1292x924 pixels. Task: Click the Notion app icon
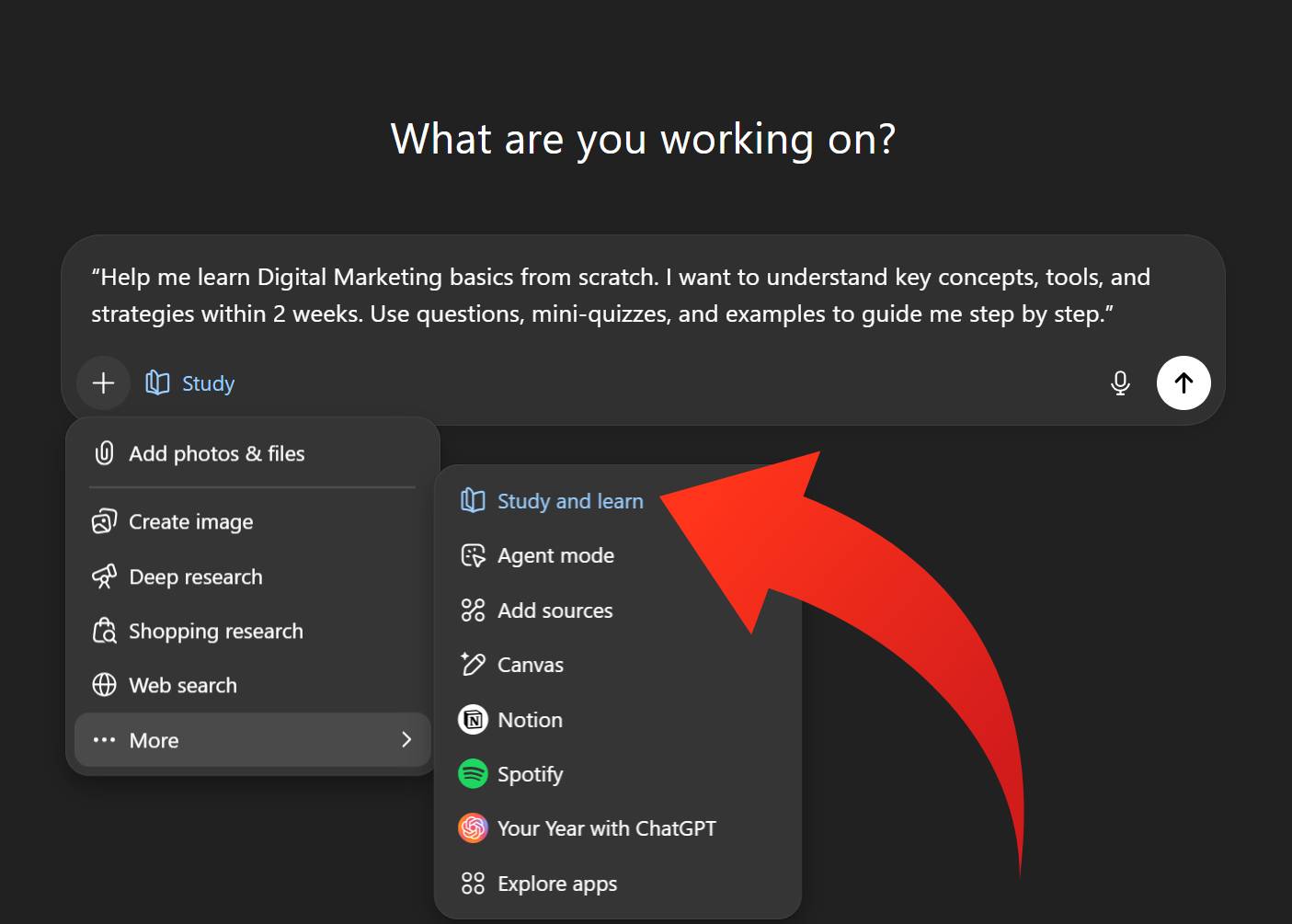pos(473,720)
